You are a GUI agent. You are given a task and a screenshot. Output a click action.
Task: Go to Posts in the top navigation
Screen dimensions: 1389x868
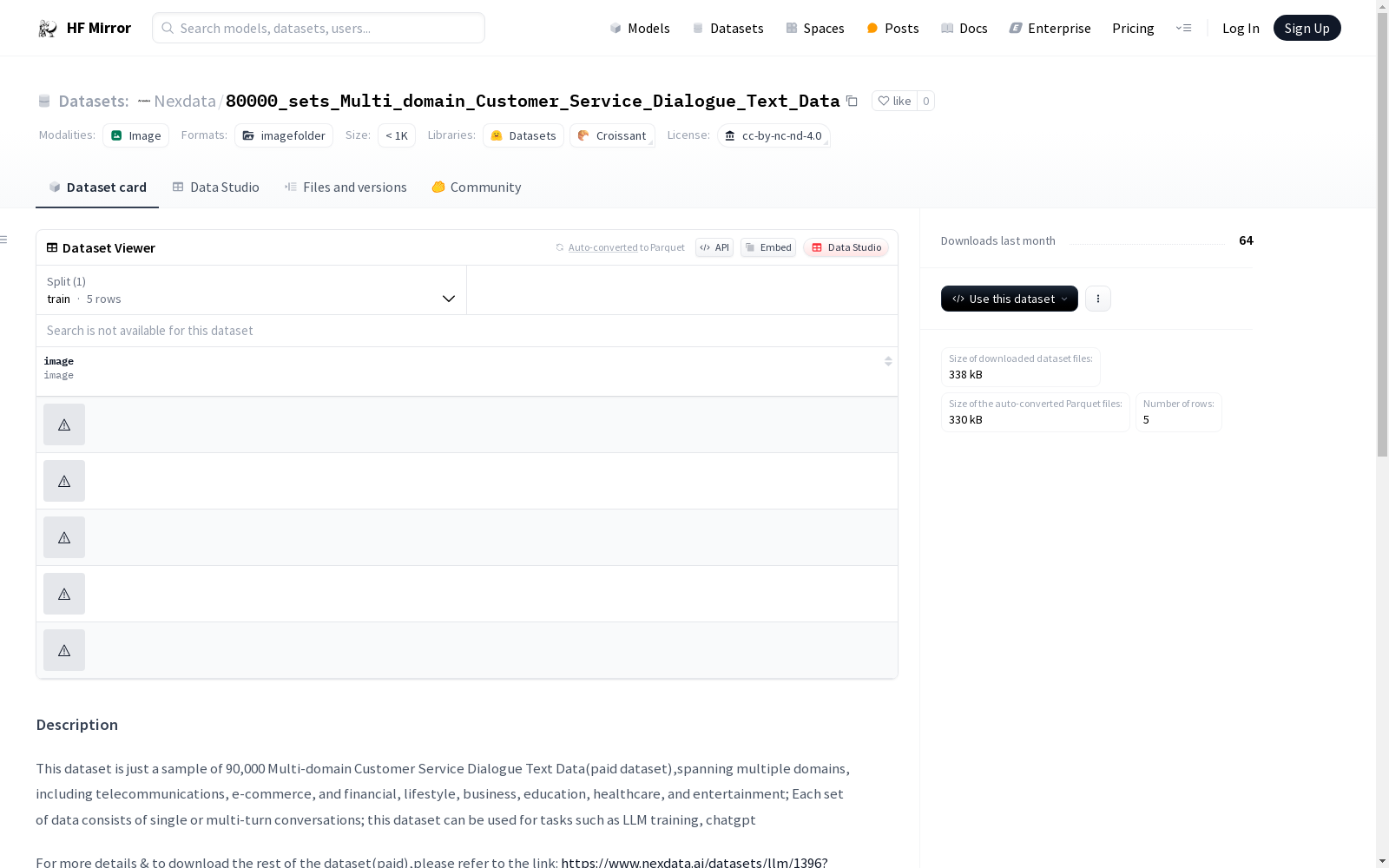click(x=892, y=28)
